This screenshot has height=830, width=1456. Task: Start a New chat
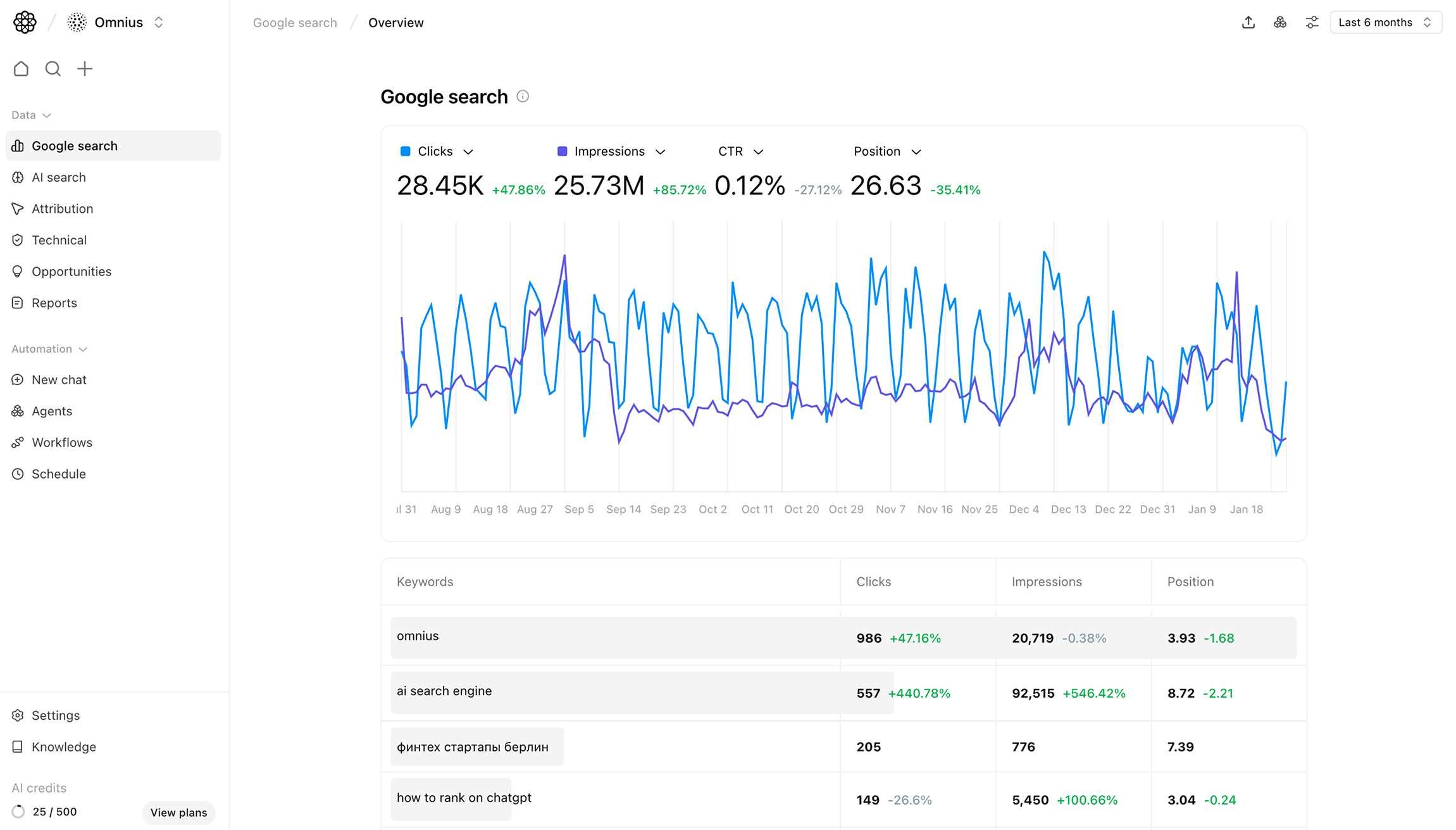(x=59, y=379)
